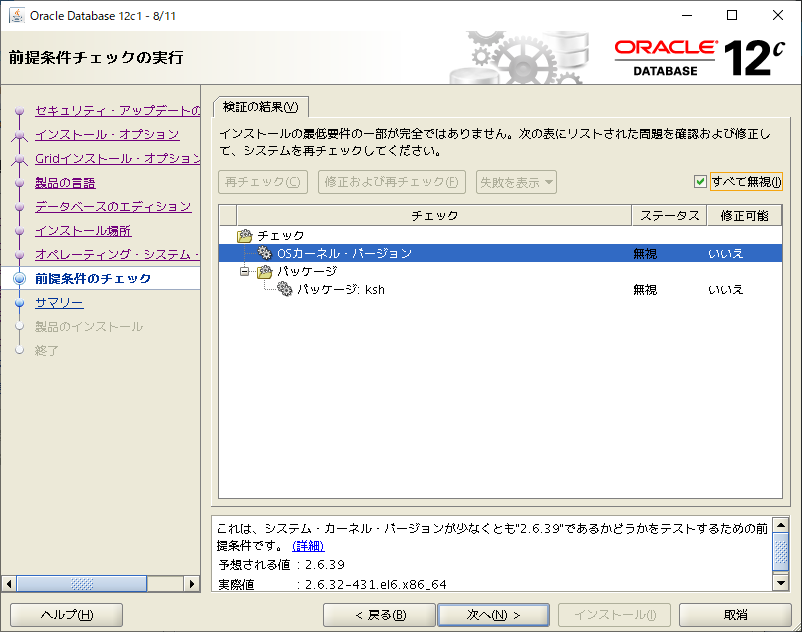Screen dimensions: 802x632
Task: Click the ヘルプ button
Action: [x=66, y=615]
